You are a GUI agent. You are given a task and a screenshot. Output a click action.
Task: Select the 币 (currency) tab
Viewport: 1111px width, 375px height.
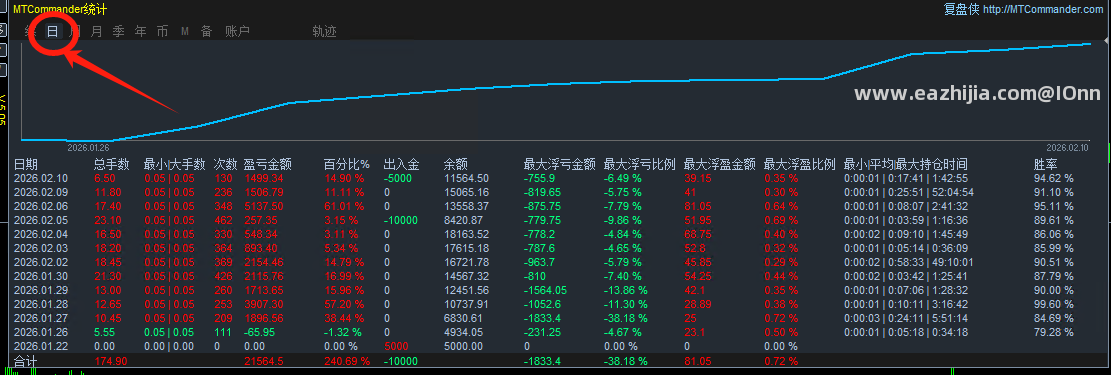point(163,31)
